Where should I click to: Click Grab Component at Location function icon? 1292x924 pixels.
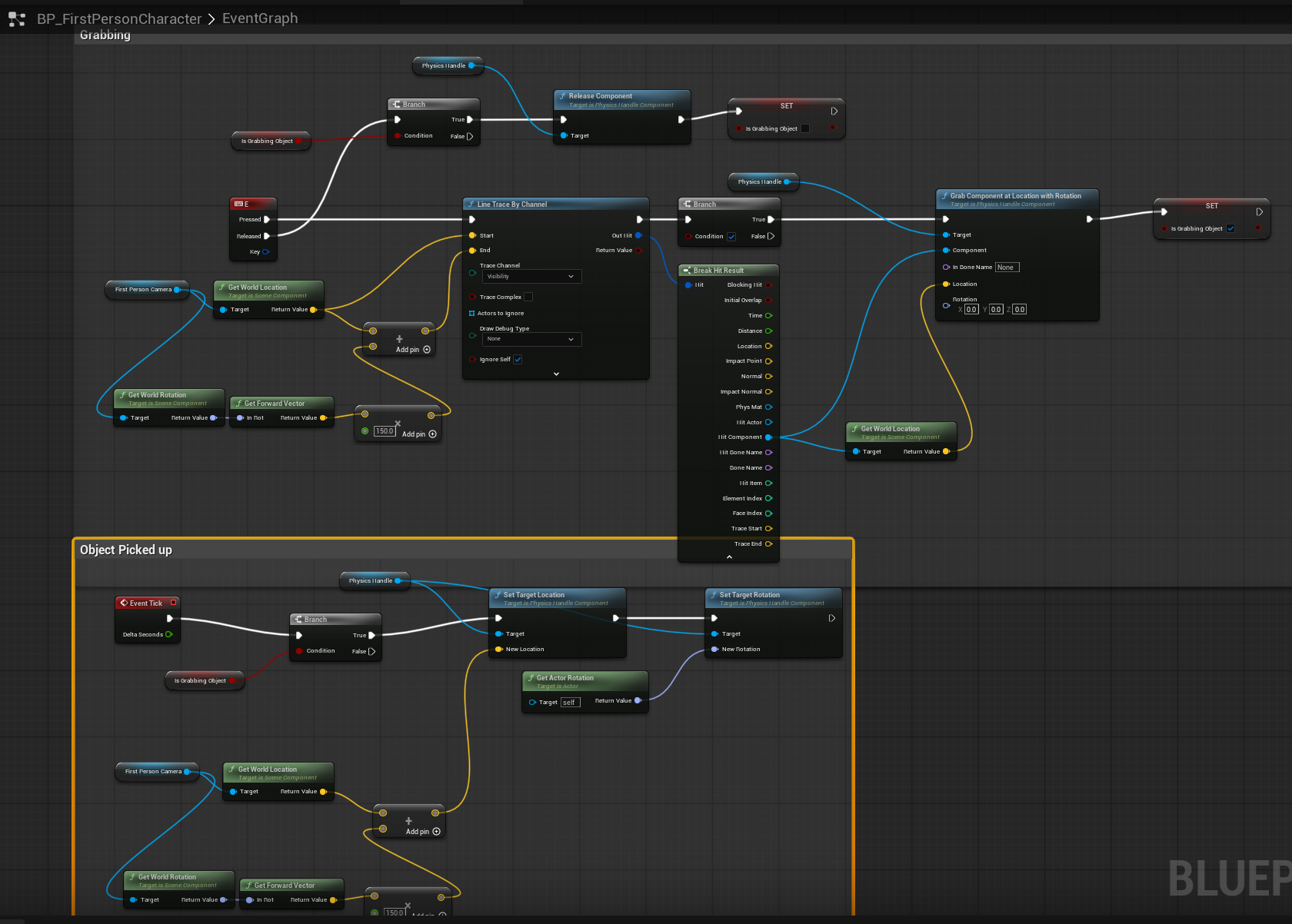[944, 196]
